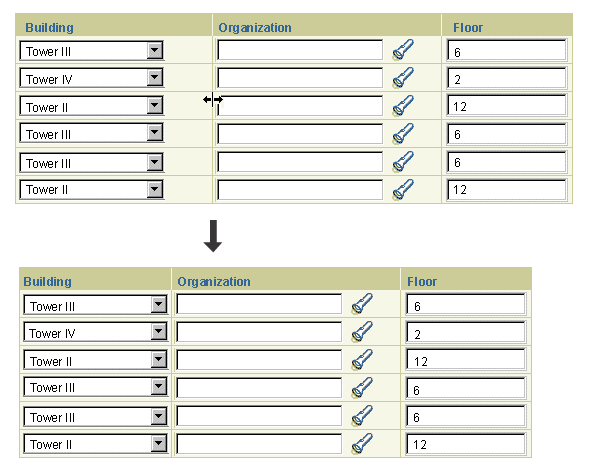Click flashlight icon beside lower table's Tower IV
The image size is (594, 476).
[362, 332]
